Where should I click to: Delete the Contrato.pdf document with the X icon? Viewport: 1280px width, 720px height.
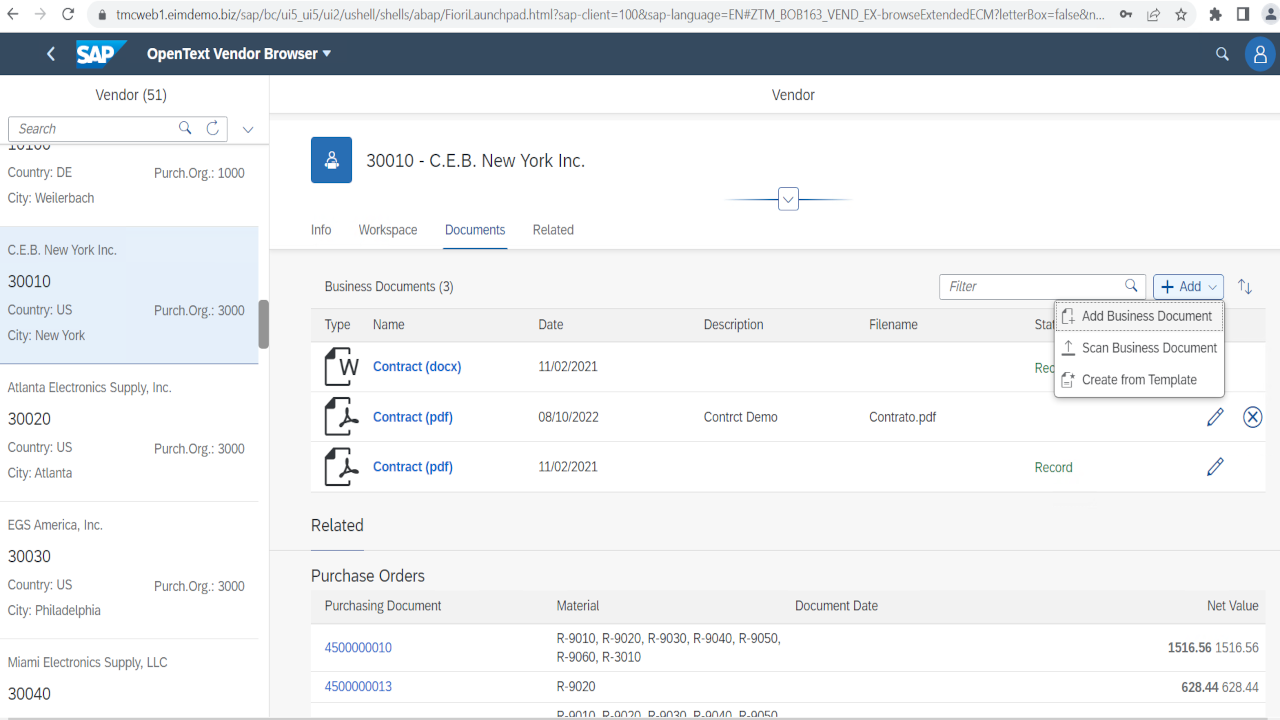point(1252,417)
